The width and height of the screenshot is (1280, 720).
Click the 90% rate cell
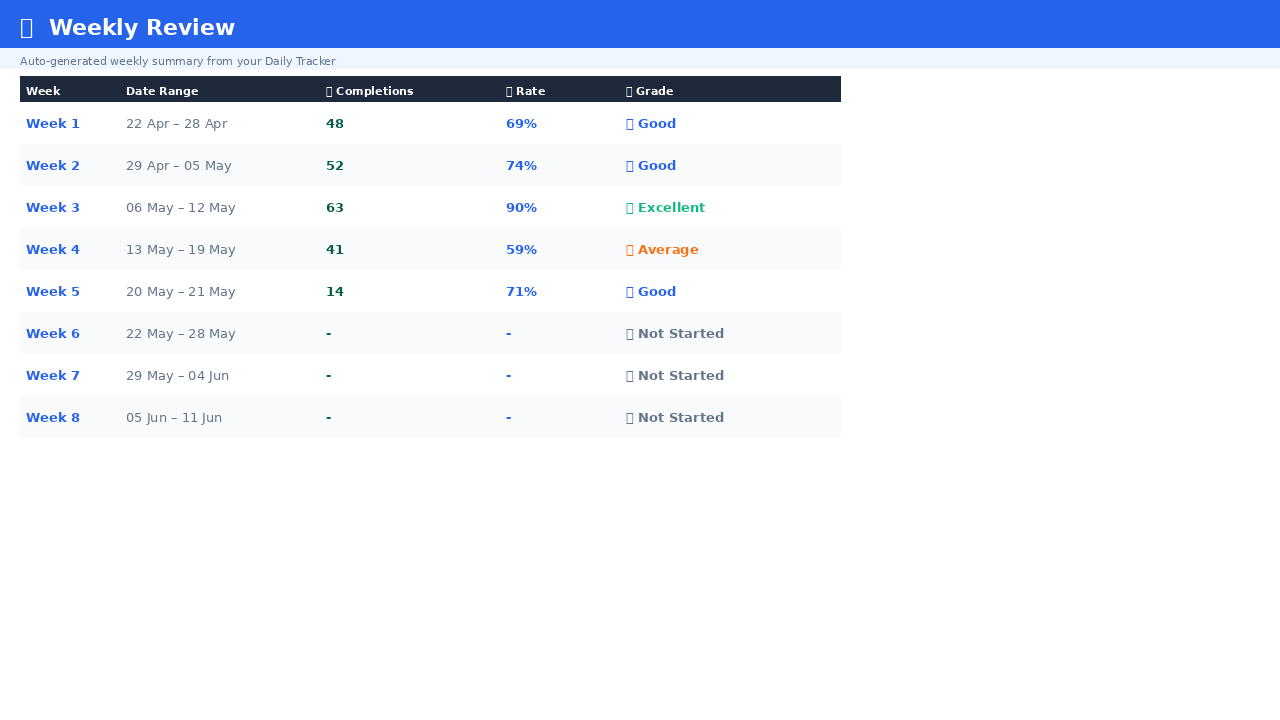522,208
